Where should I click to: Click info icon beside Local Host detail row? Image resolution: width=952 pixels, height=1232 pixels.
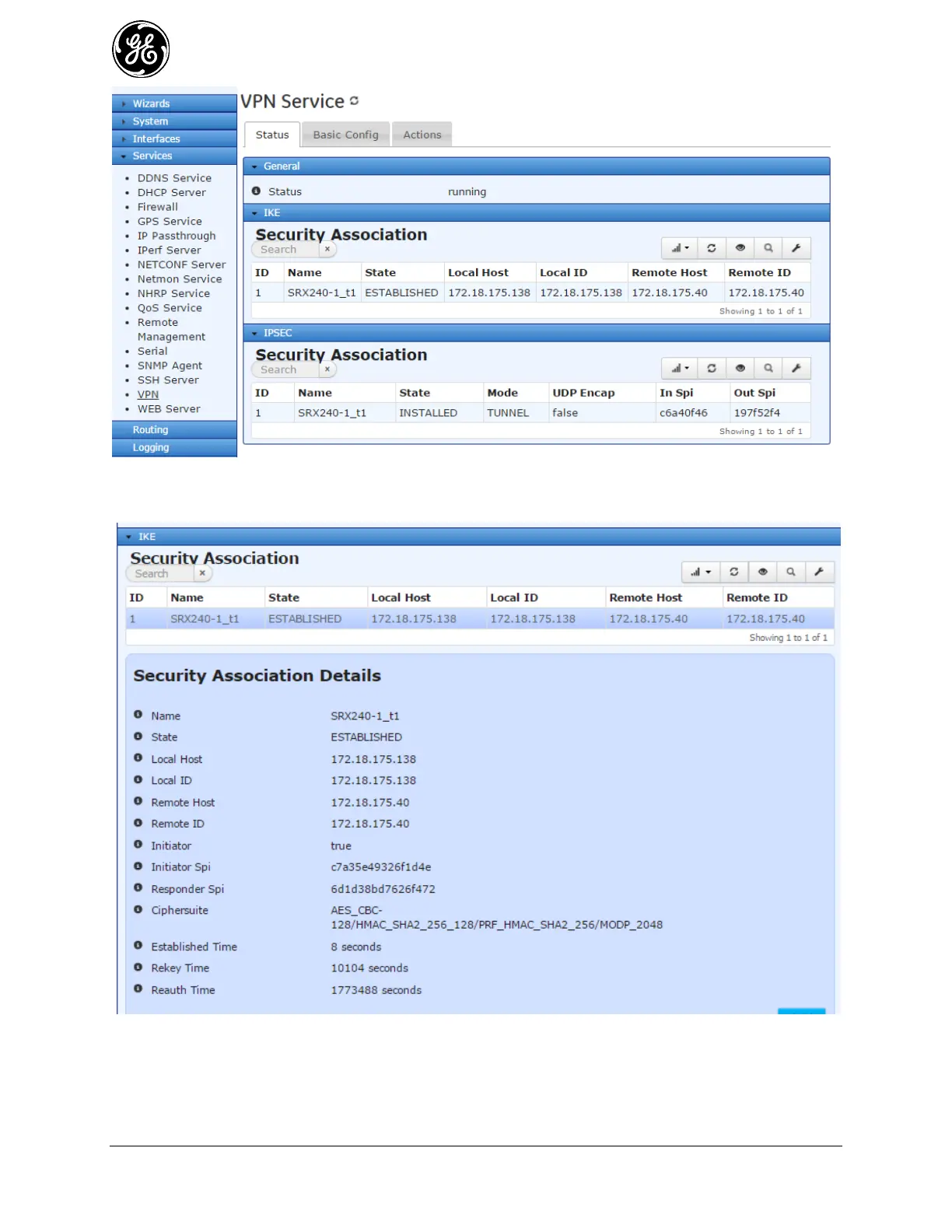coord(138,758)
